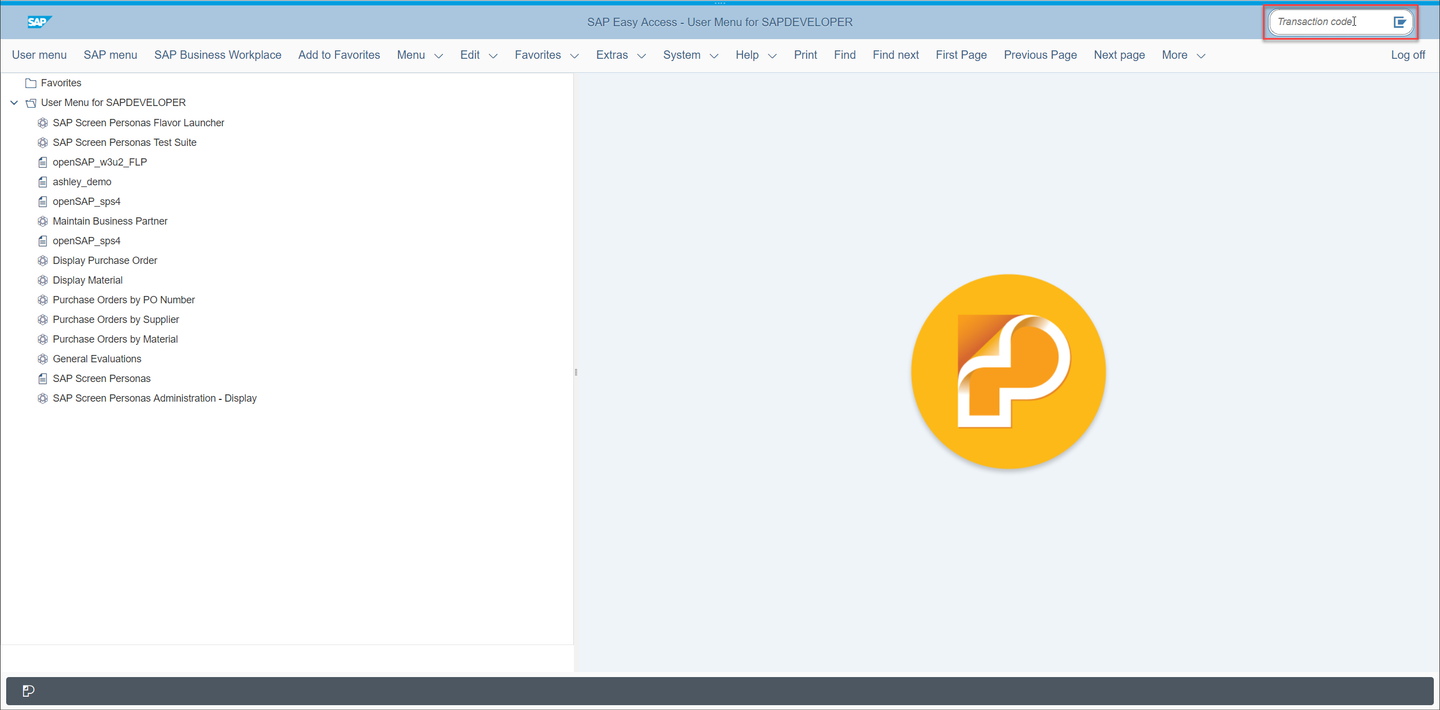Image resolution: width=1440 pixels, height=710 pixels.
Task: Click icon beside SAP Screen Personas Flavor Launcher
Action: [43, 123]
